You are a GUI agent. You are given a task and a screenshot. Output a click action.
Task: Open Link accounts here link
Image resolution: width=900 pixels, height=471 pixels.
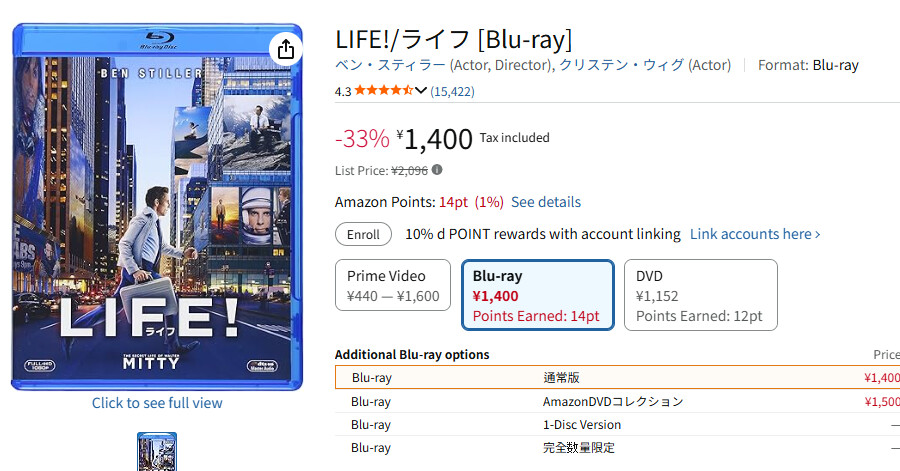(755, 234)
